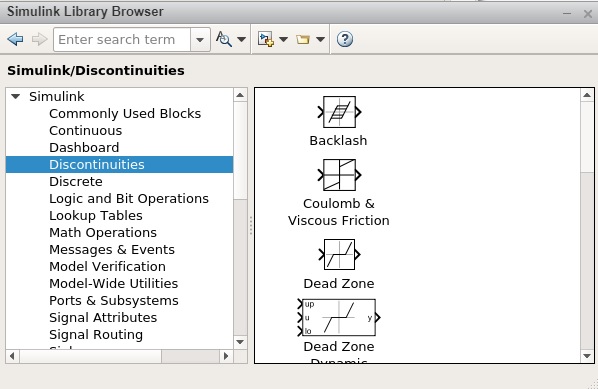Click the Backlash block icon
Viewport: 598px width, 389px height.
(x=339, y=112)
